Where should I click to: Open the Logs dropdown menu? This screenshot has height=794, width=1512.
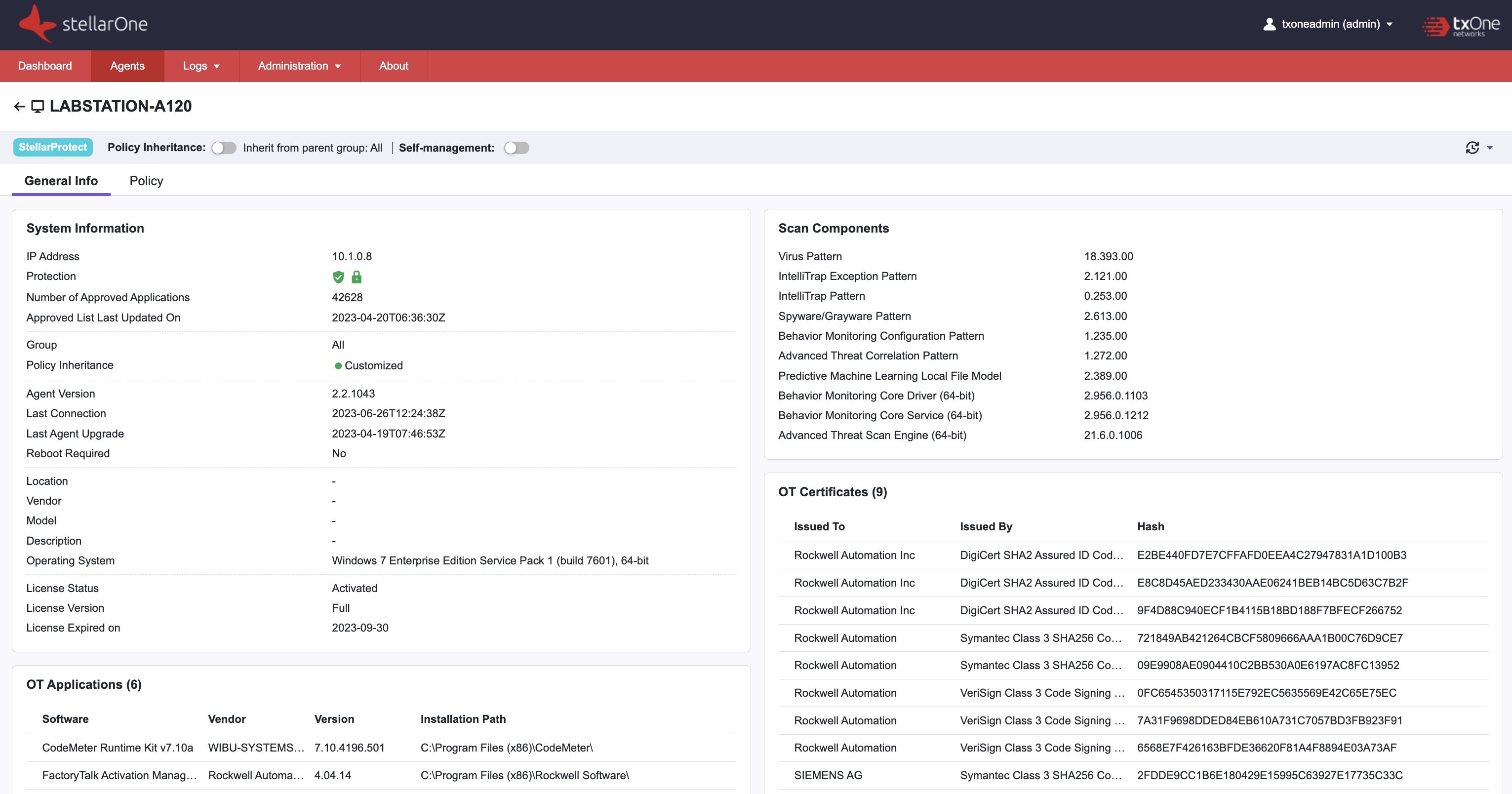click(201, 66)
